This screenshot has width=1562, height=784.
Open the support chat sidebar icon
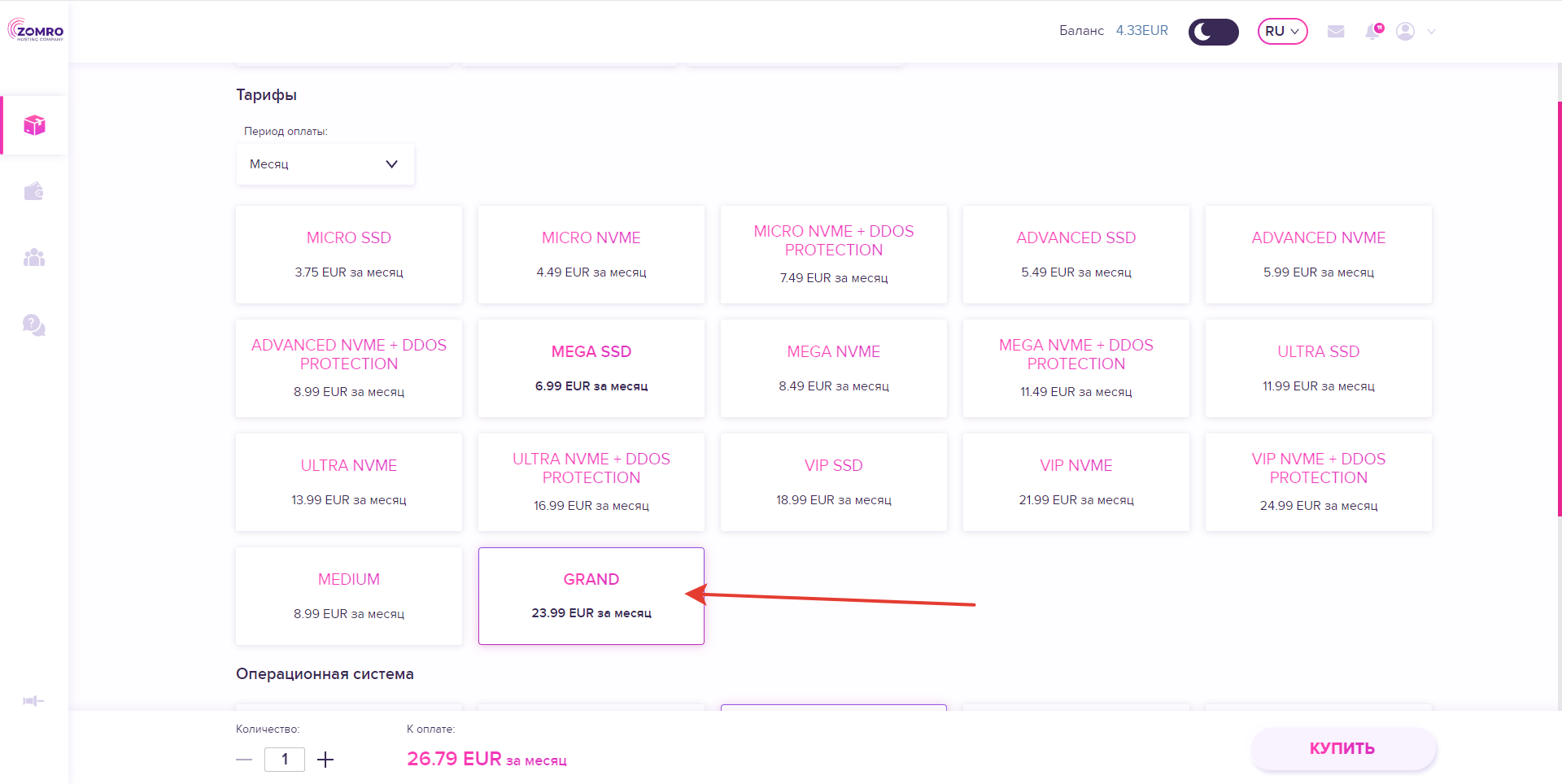tap(34, 325)
